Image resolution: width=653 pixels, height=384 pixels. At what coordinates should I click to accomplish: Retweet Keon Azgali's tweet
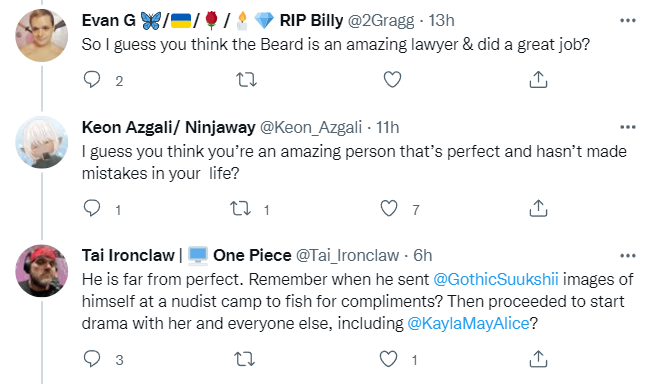tap(241, 208)
